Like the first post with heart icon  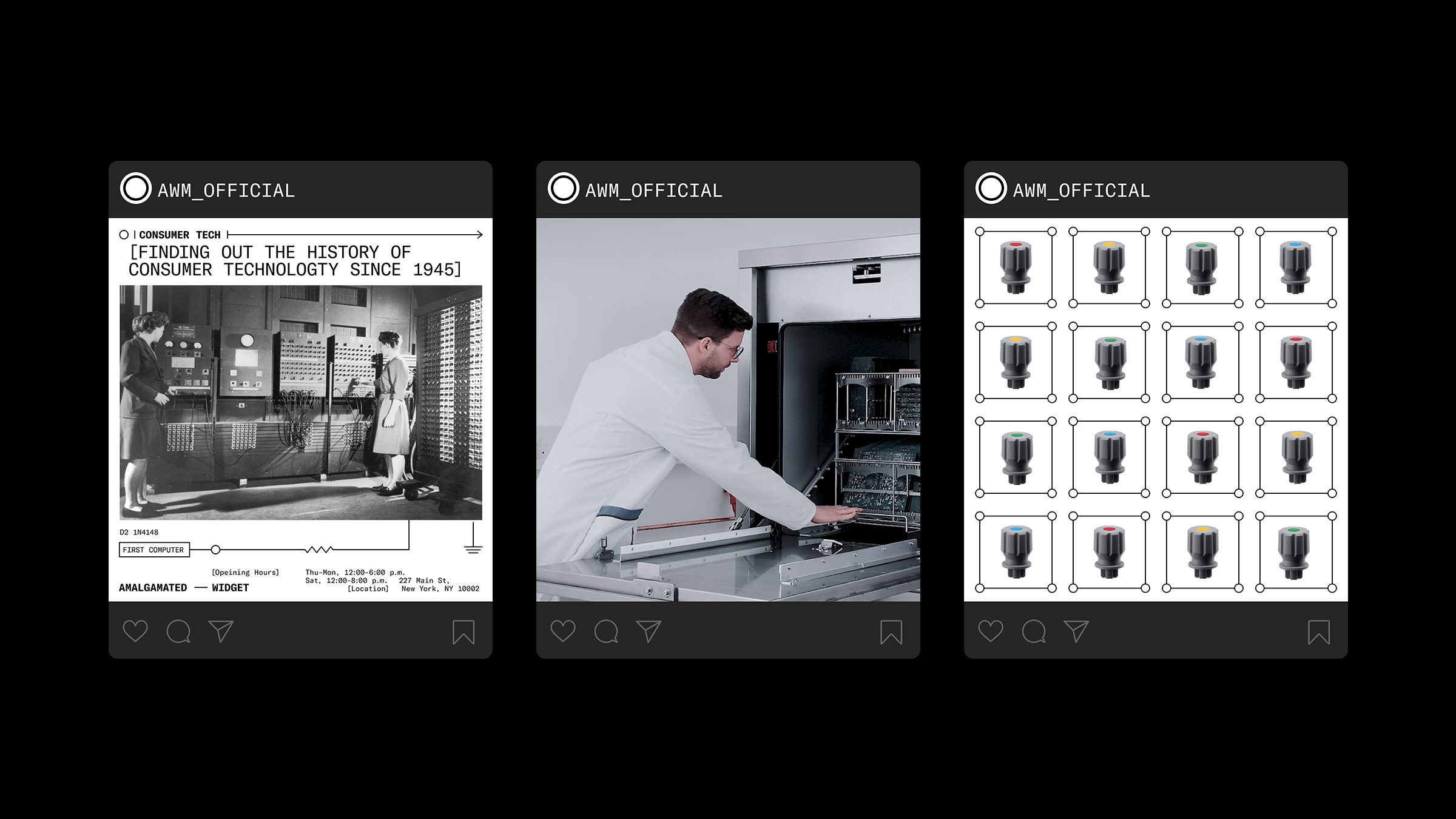pos(135,631)
